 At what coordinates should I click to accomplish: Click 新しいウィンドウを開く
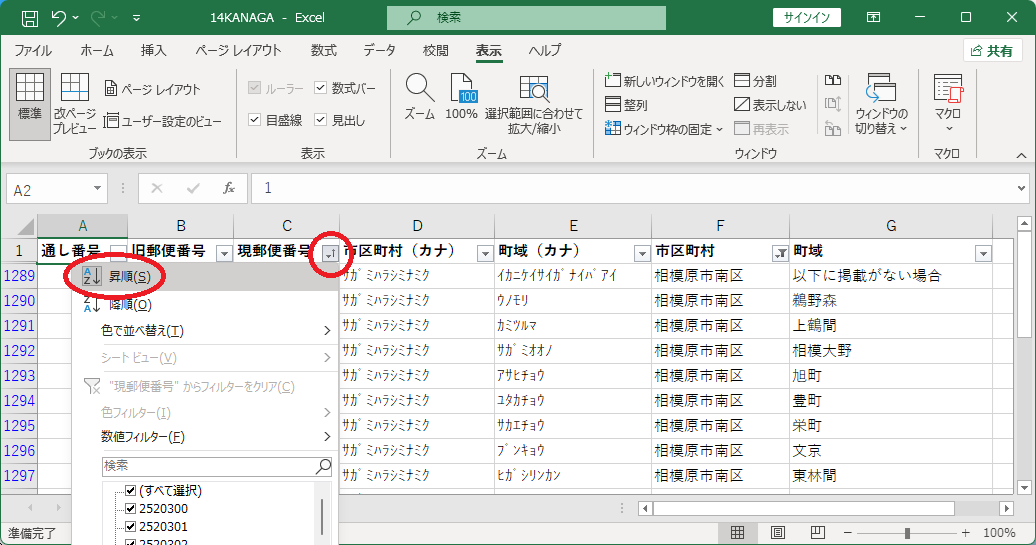tap(665, 81)
